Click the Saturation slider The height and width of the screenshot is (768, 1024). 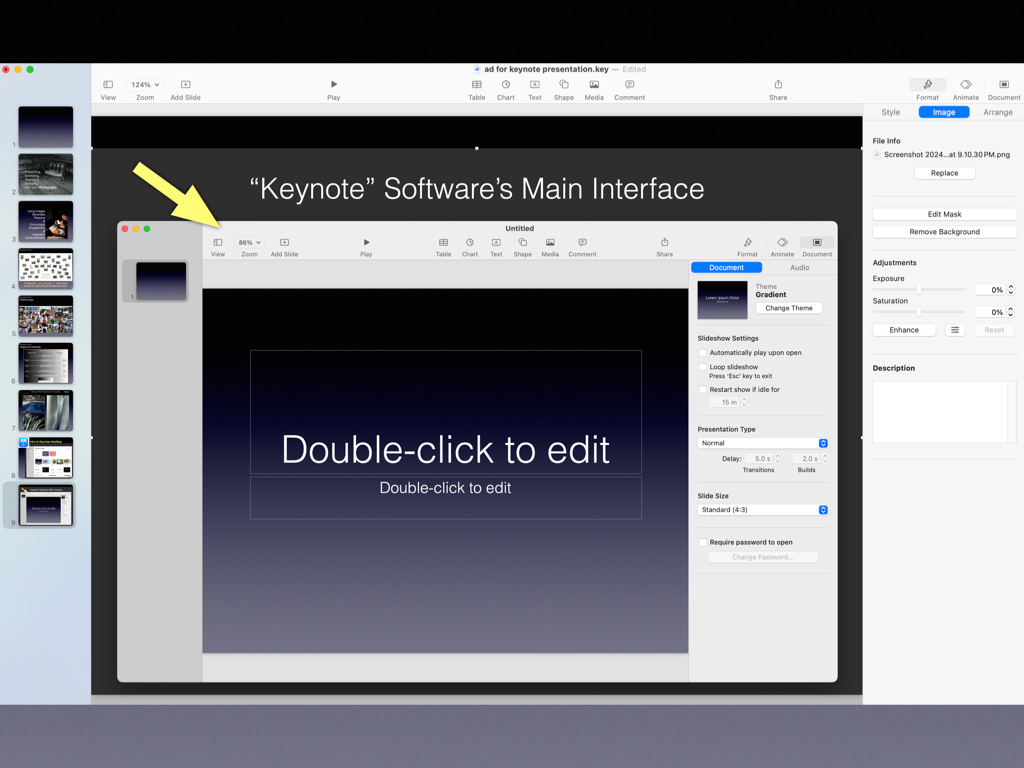[918, 312]
